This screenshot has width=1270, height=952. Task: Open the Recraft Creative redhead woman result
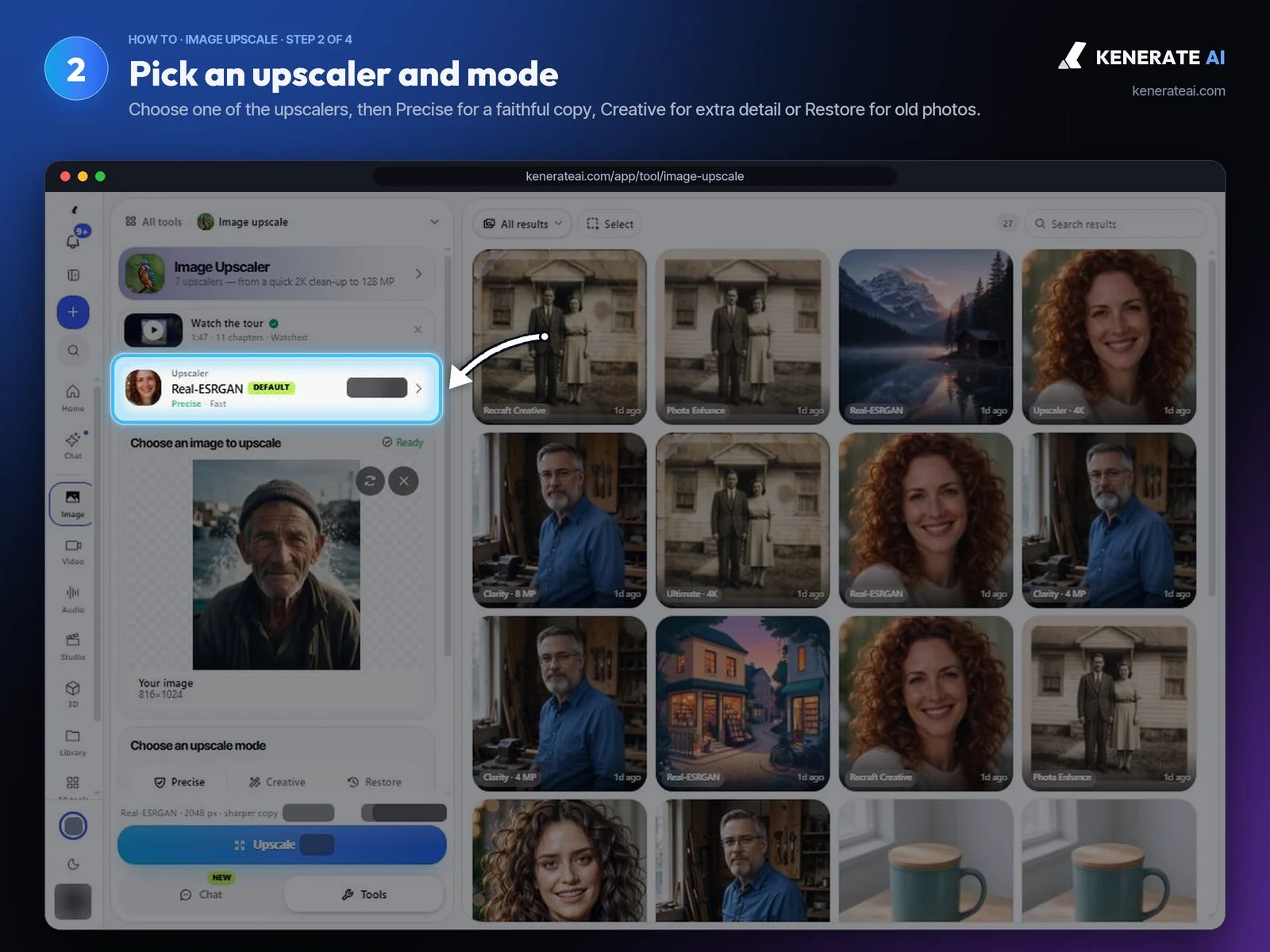click(x=926, y=704)
